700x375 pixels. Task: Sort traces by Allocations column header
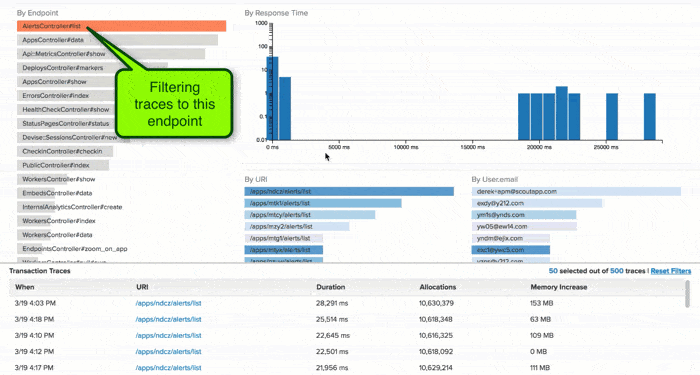point(438,287)
